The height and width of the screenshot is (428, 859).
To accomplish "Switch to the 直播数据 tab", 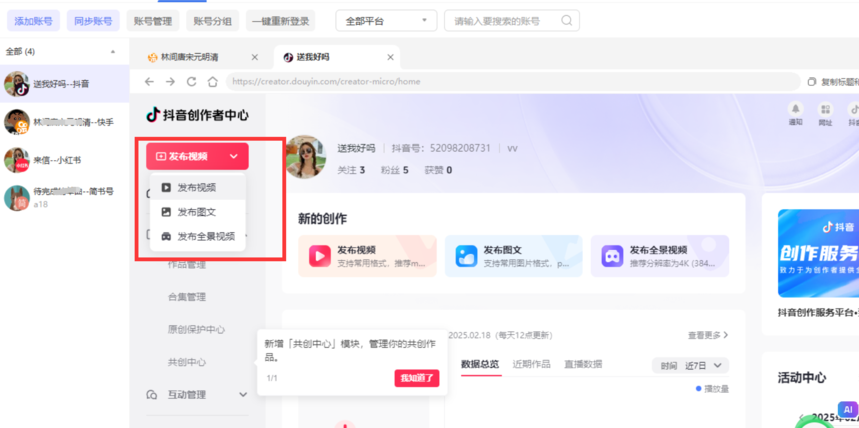I will pos(583,364).
